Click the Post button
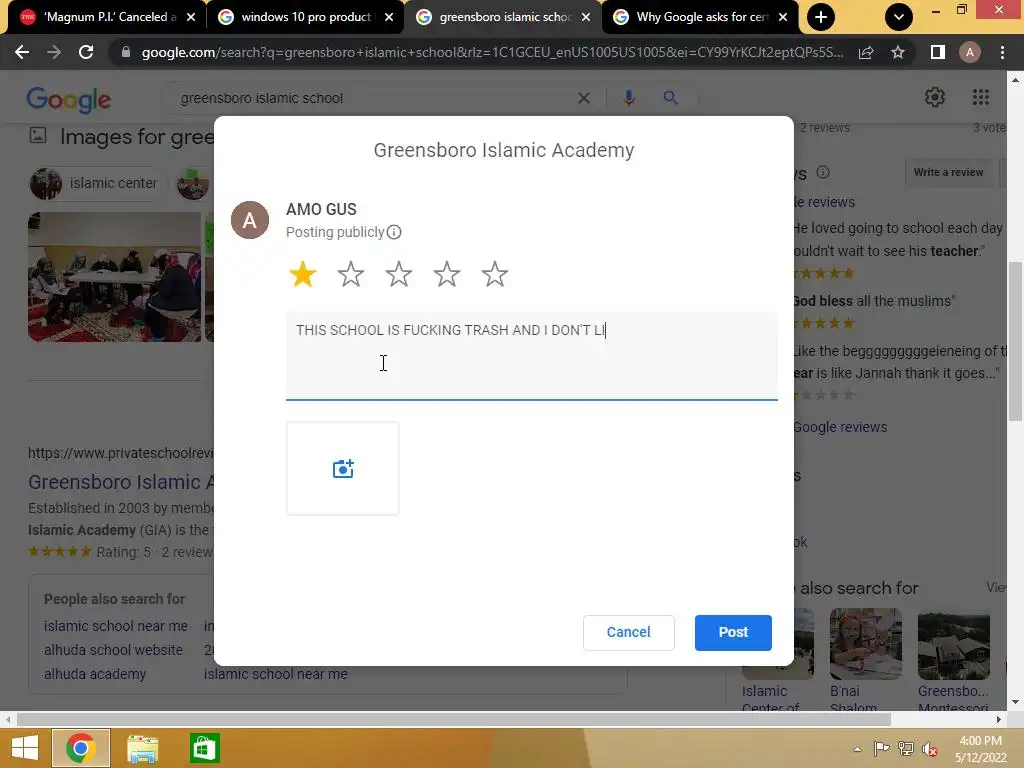The height and width of the screenshot is (768, 1024). (x=733, y=632)
